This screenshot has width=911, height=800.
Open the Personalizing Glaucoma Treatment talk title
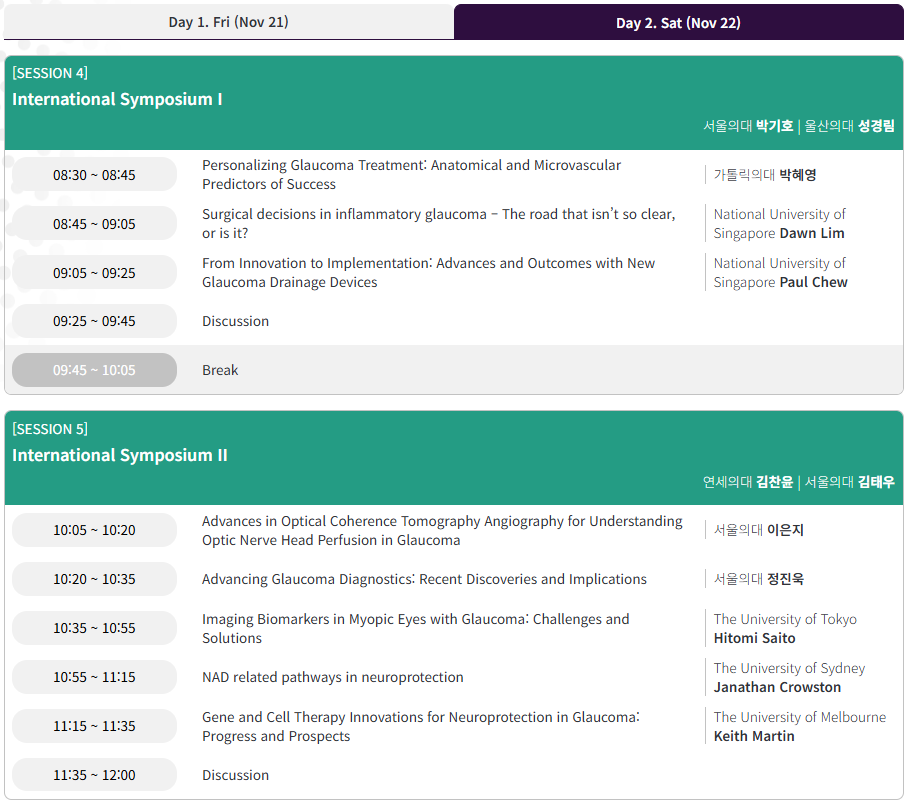coord(411,175)
